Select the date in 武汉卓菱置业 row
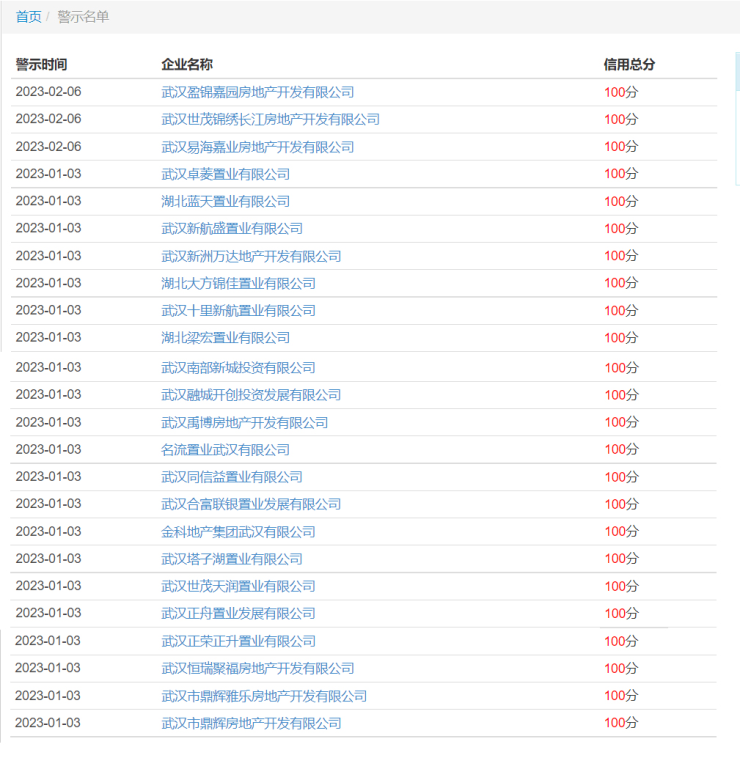 [x=48, y=174]
